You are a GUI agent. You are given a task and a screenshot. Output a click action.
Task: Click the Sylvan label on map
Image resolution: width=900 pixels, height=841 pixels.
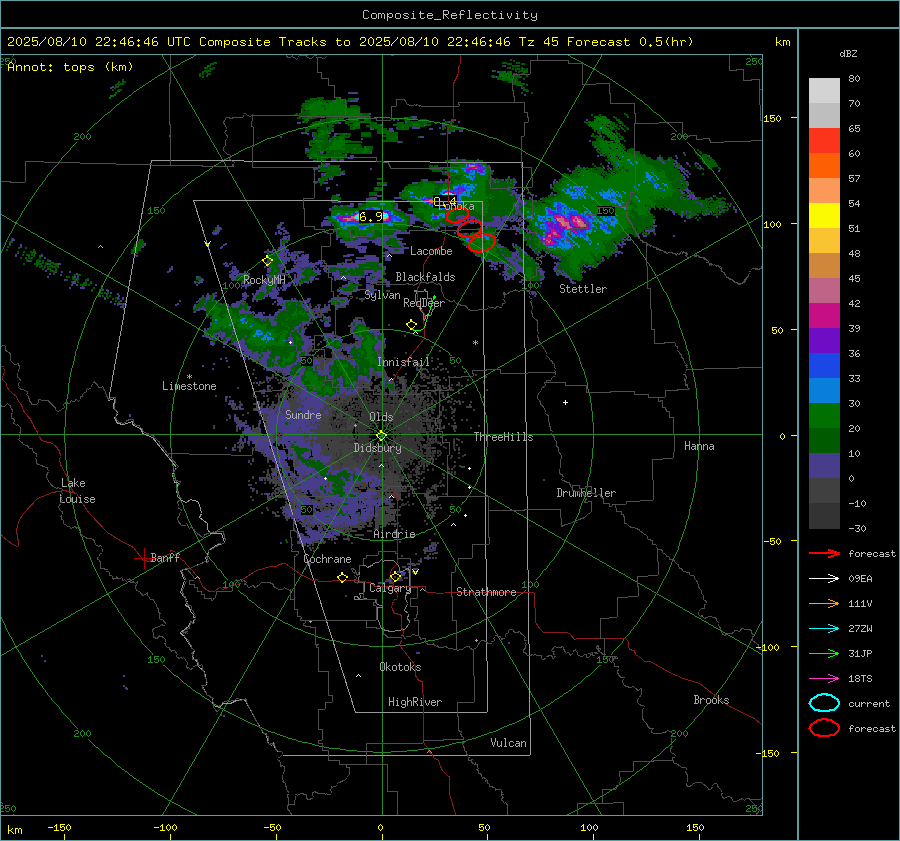pos(382,295)
